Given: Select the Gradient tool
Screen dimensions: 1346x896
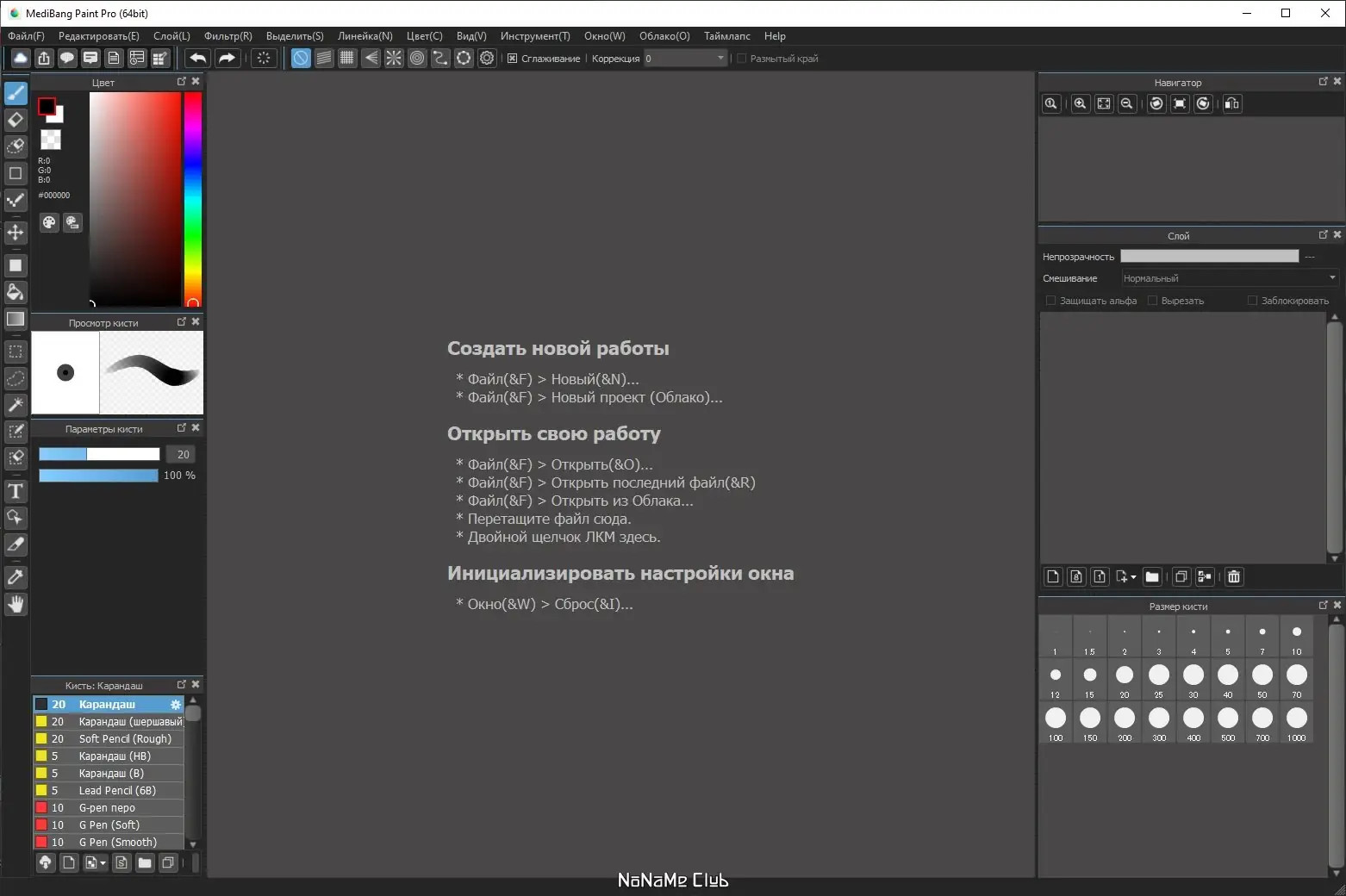Looking at the screenshot, I should [16, 319].
